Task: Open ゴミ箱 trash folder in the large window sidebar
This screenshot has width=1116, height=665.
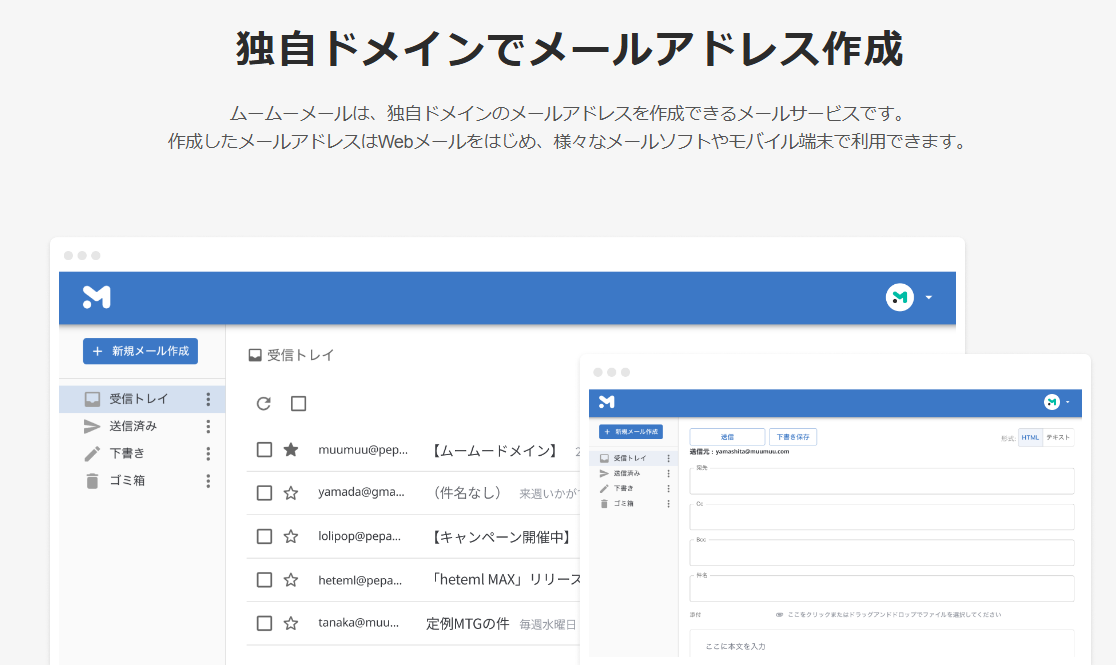Action: click(x=126, y=480)
